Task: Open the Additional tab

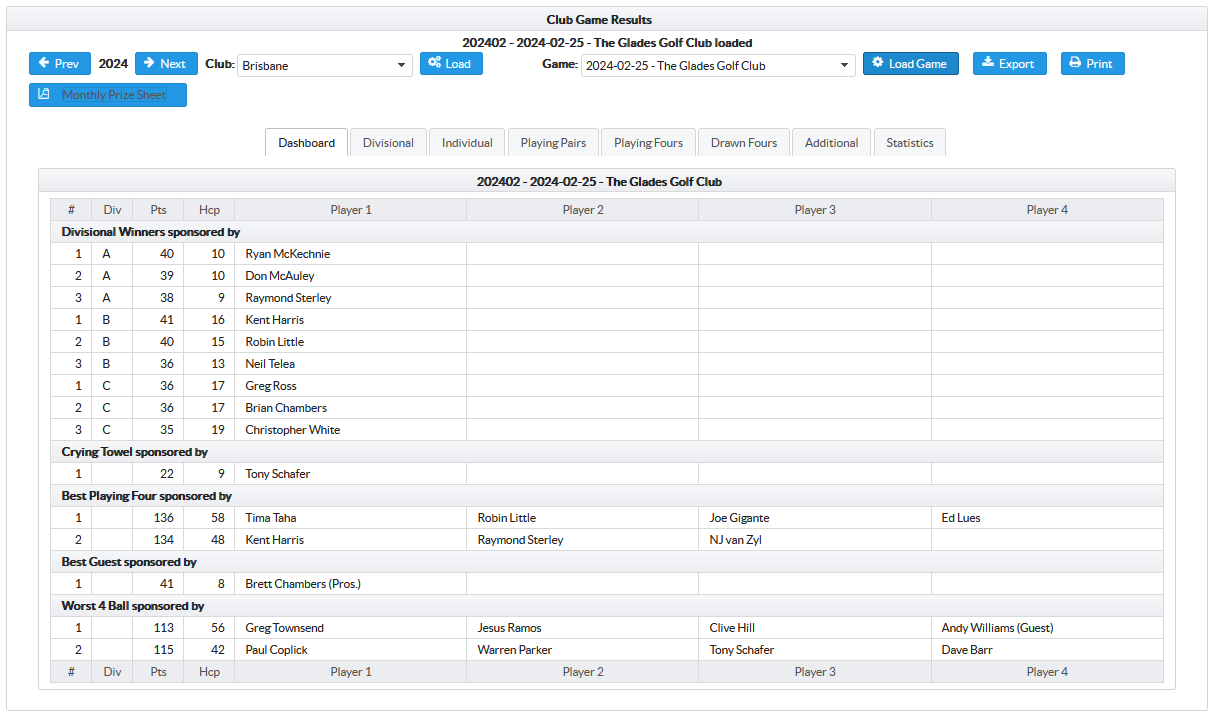Action: [831, 143]
